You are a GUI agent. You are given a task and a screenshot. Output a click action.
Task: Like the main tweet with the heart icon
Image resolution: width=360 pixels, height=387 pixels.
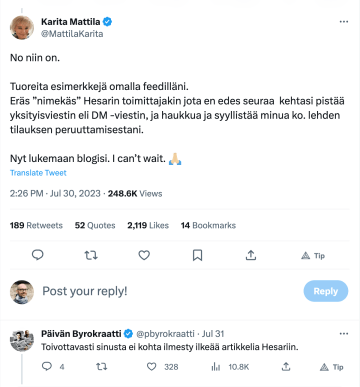click(x=144, y=255)
